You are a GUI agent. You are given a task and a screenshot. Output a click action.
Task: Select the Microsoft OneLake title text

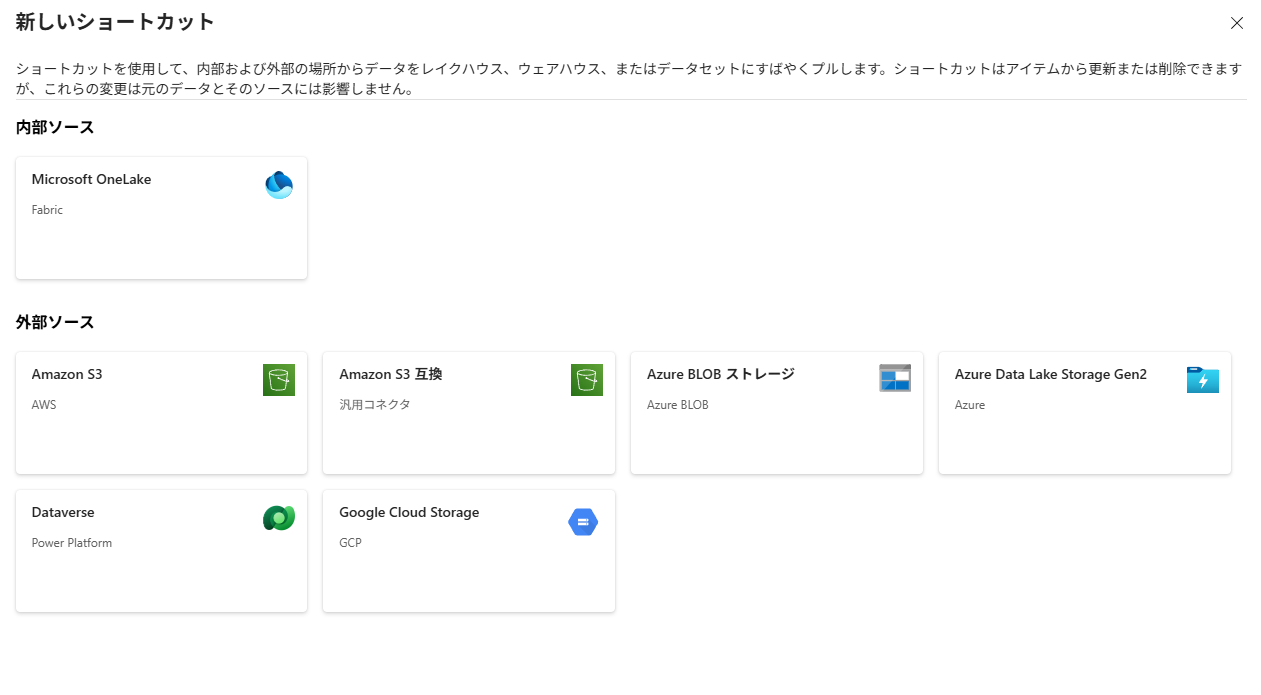91,179
